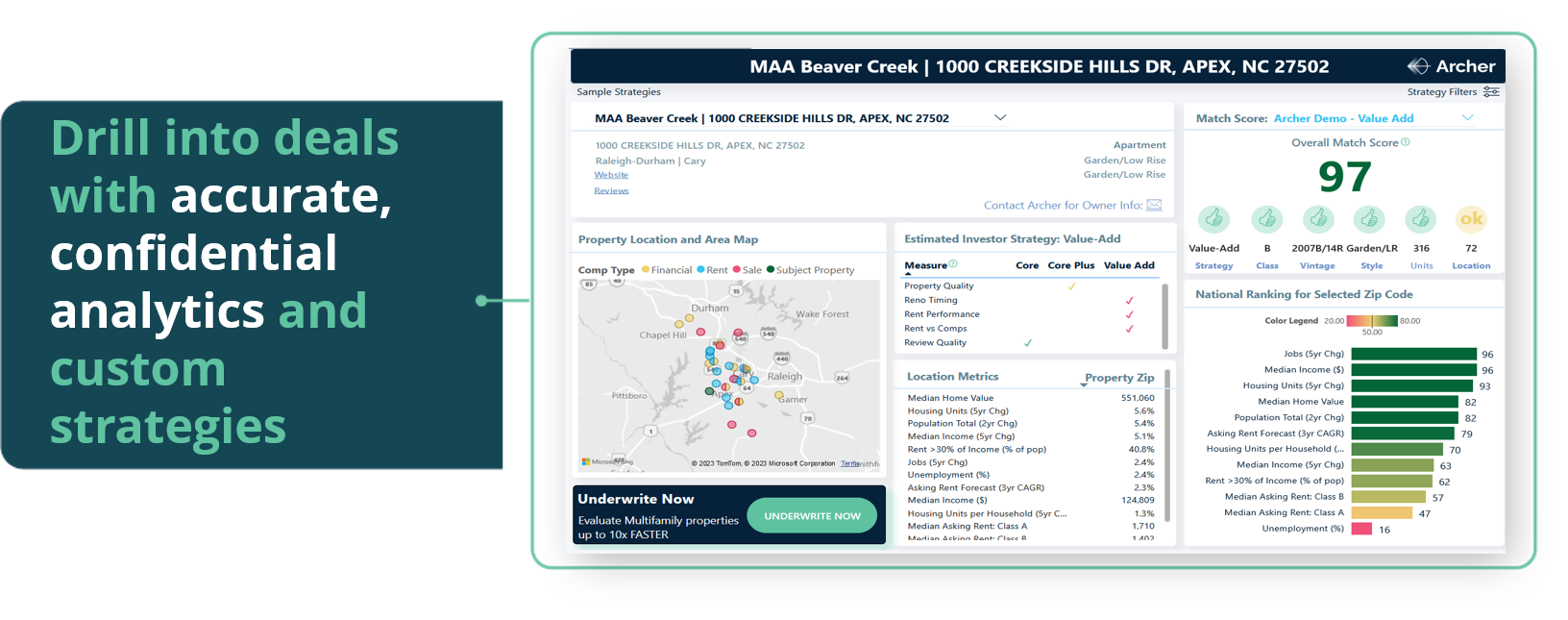This screenshot has height=620, width=1568.
Task: Open the Property Zip column sort arrow
Action: point(1084,385)
